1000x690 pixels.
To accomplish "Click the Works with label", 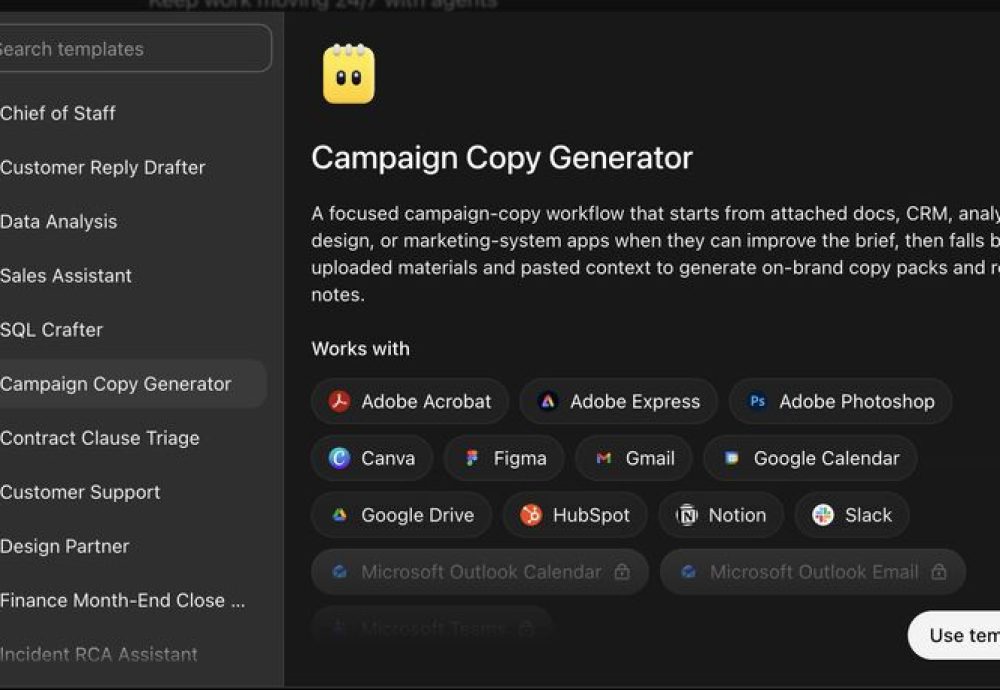I will click(x=360, y=349).
